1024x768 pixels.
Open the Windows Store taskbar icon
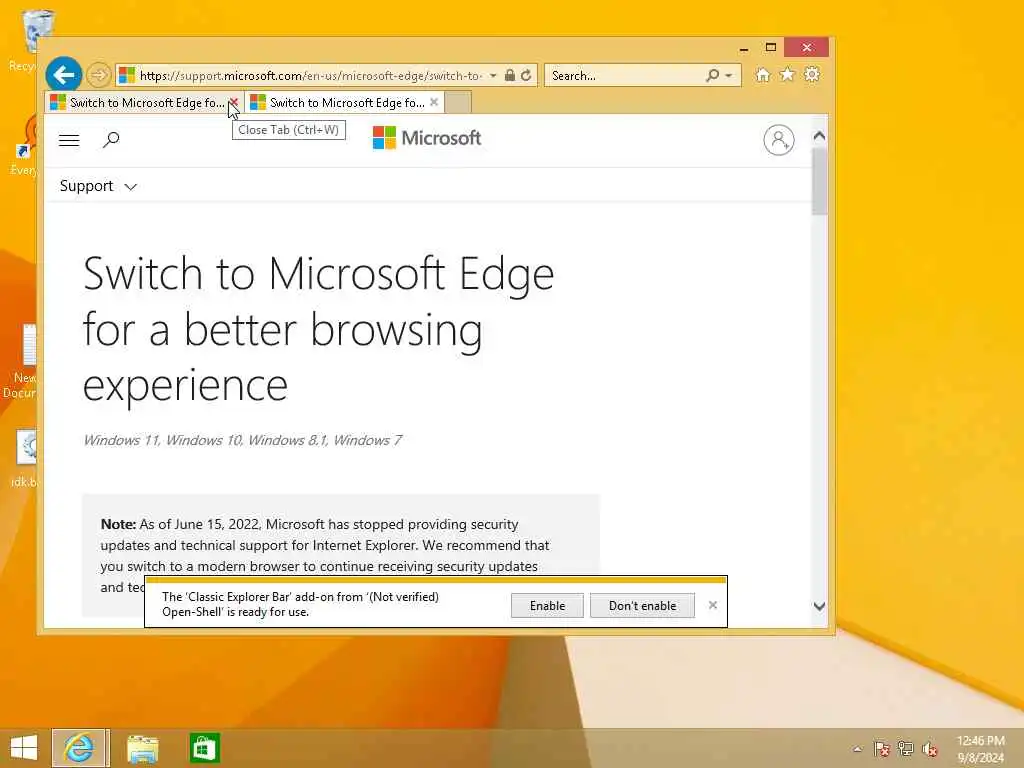coord(204,748)
